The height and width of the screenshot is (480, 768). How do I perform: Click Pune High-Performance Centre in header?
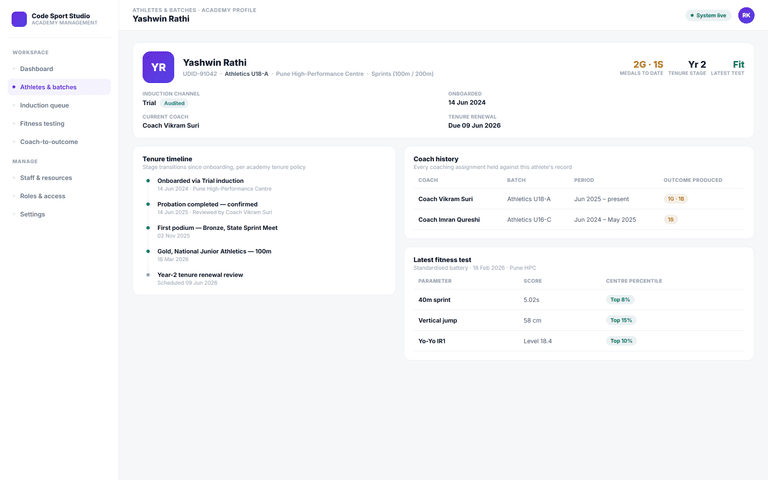(x=320, y=74)
